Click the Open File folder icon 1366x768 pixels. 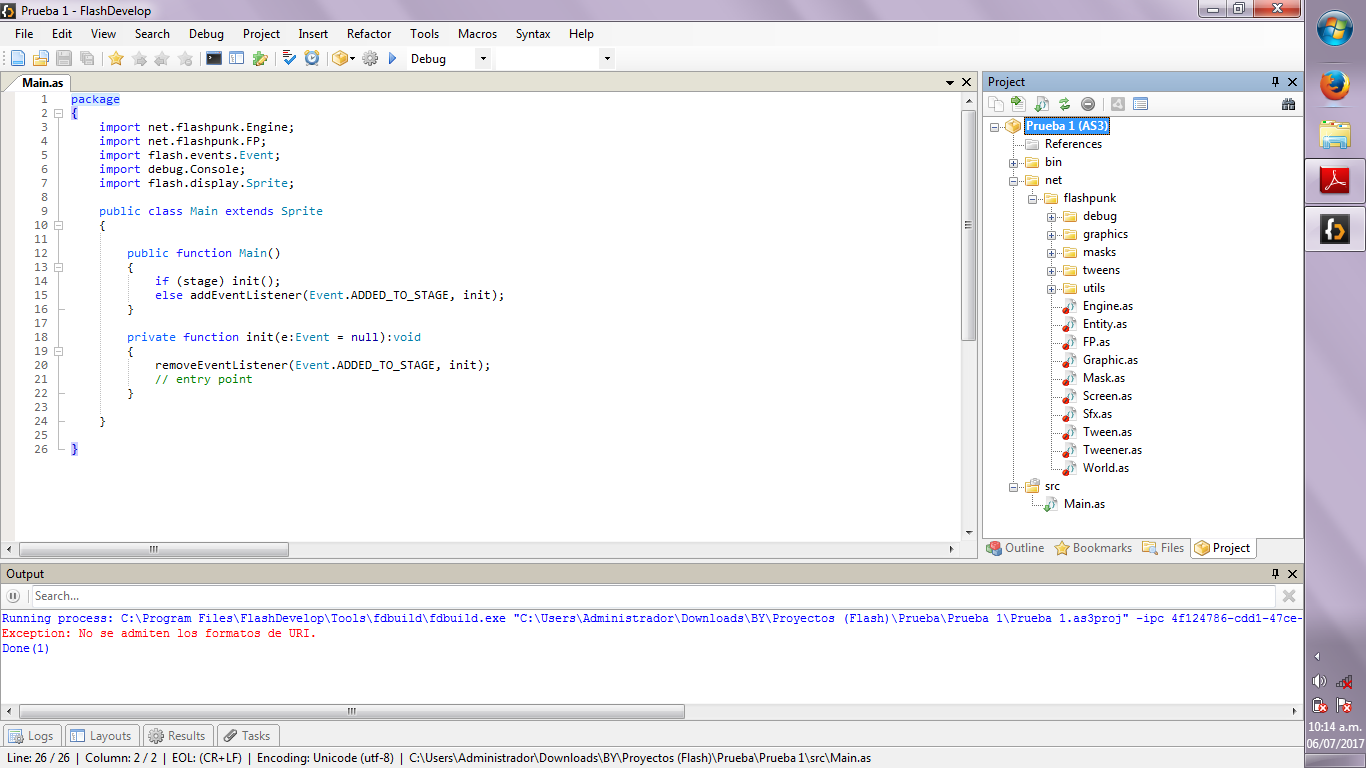coord(41,59)
